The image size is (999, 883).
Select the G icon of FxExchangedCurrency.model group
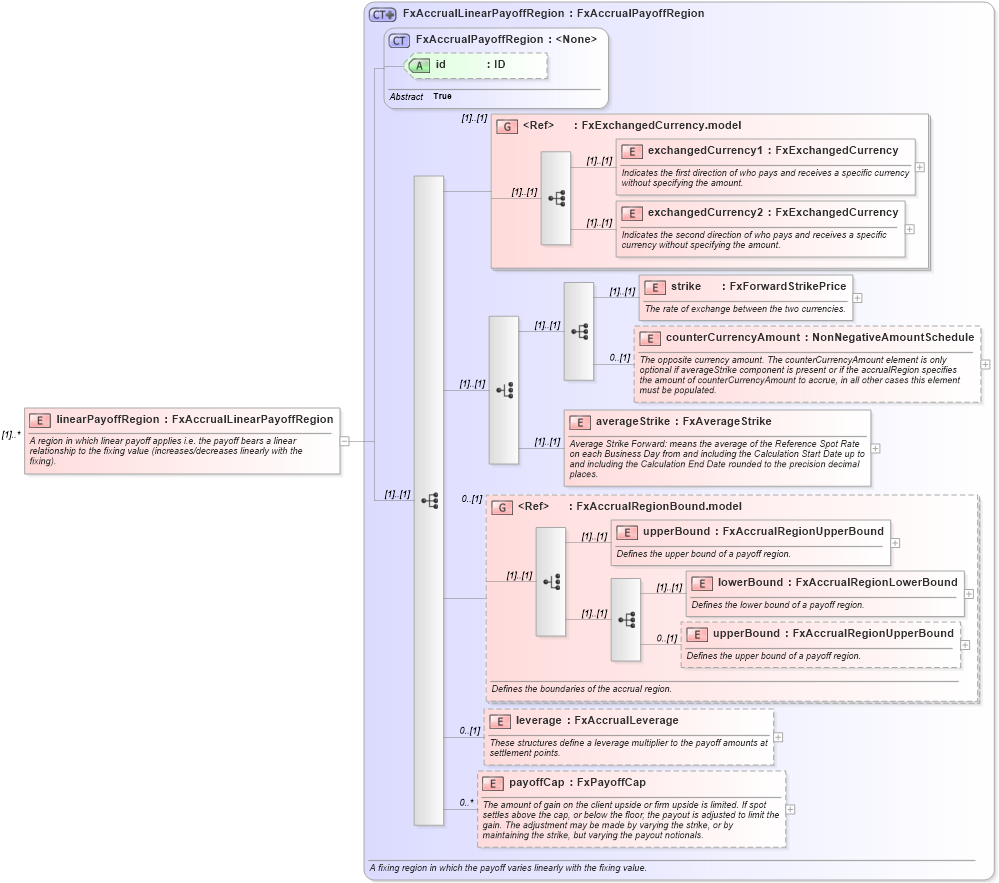coord(506,125)
